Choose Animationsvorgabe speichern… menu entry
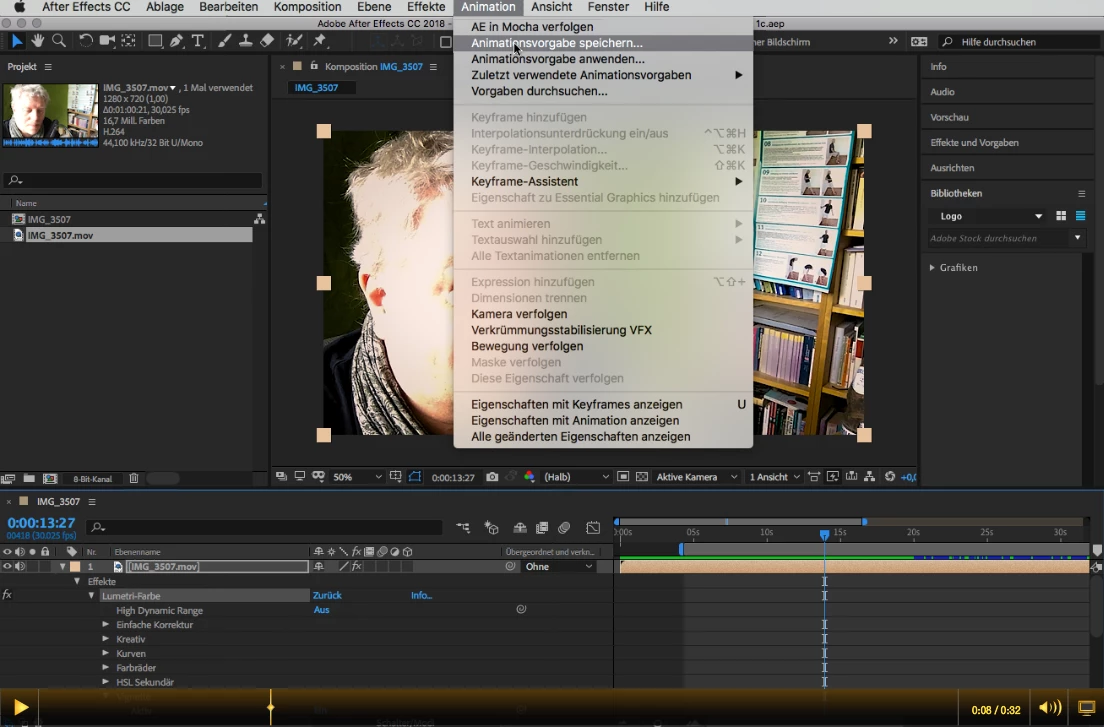The height and width of the screenshot is (727, 1104). pyautogui.click(x=603, y=43)
